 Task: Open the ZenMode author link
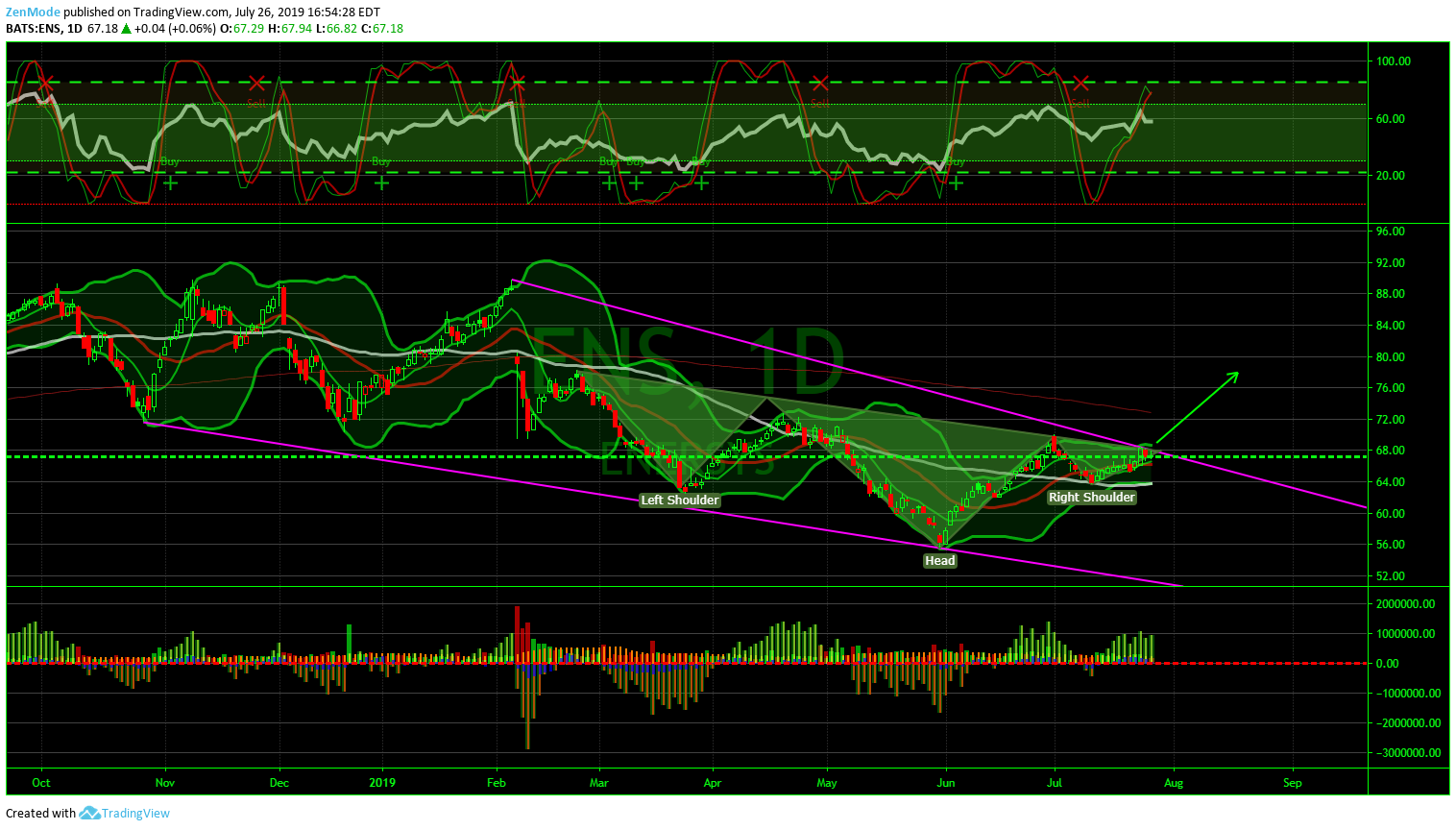coord(34,12)
